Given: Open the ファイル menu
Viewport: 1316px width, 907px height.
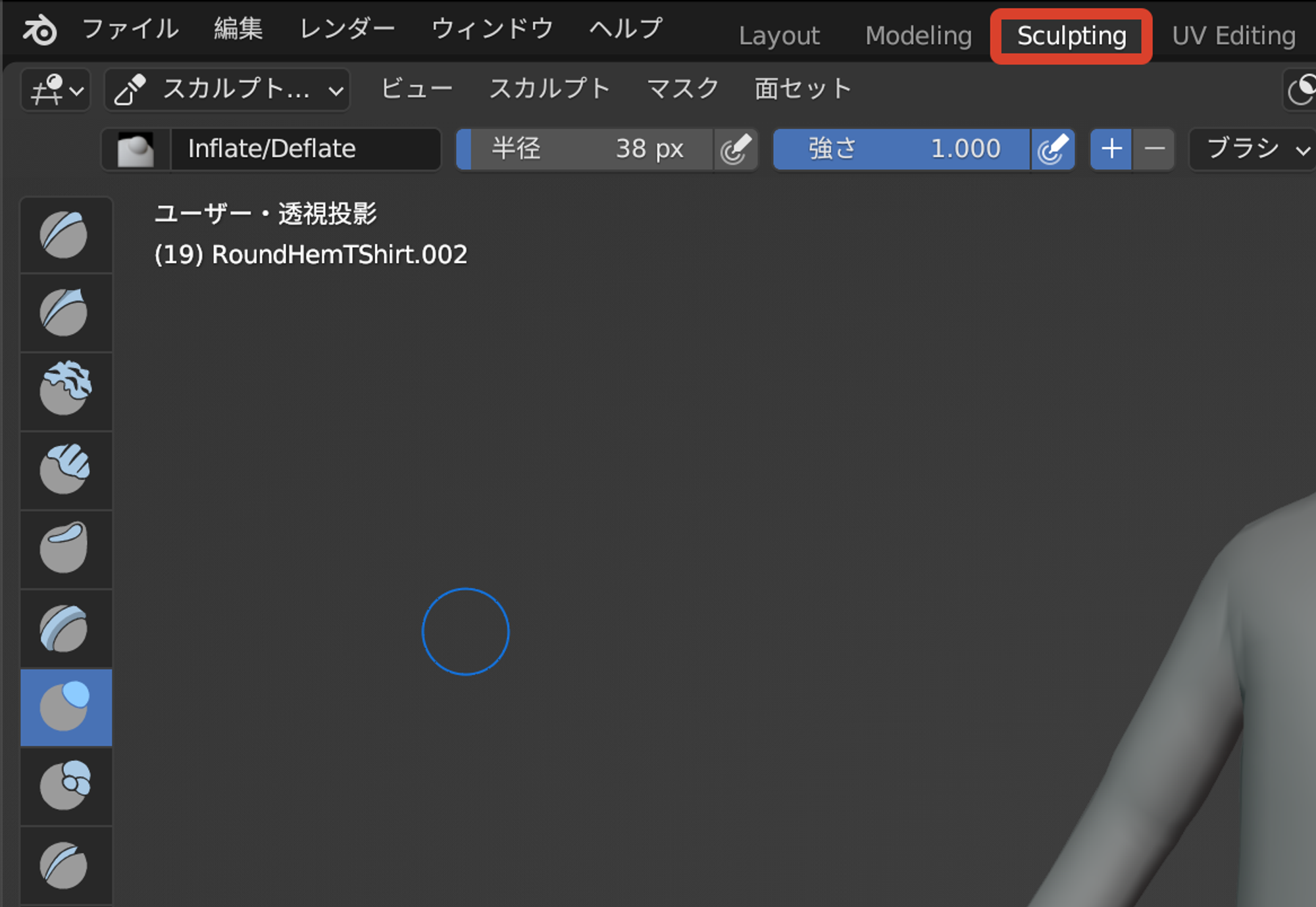Looking at the screenshot, I should (130, 29).
